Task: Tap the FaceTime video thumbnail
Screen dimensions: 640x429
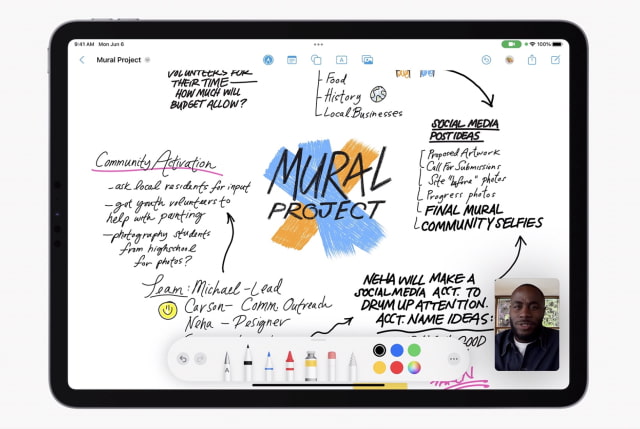Action: [527, 324]
